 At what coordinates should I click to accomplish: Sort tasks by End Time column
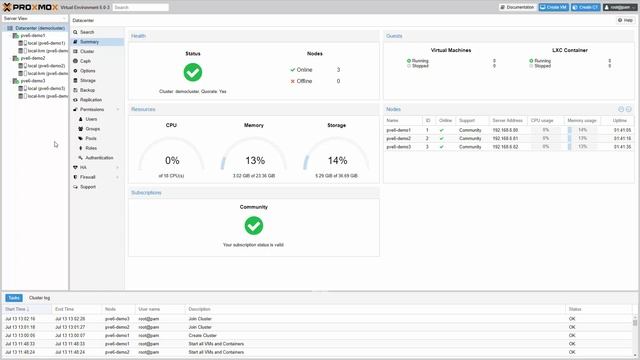(x=76, y=309)
